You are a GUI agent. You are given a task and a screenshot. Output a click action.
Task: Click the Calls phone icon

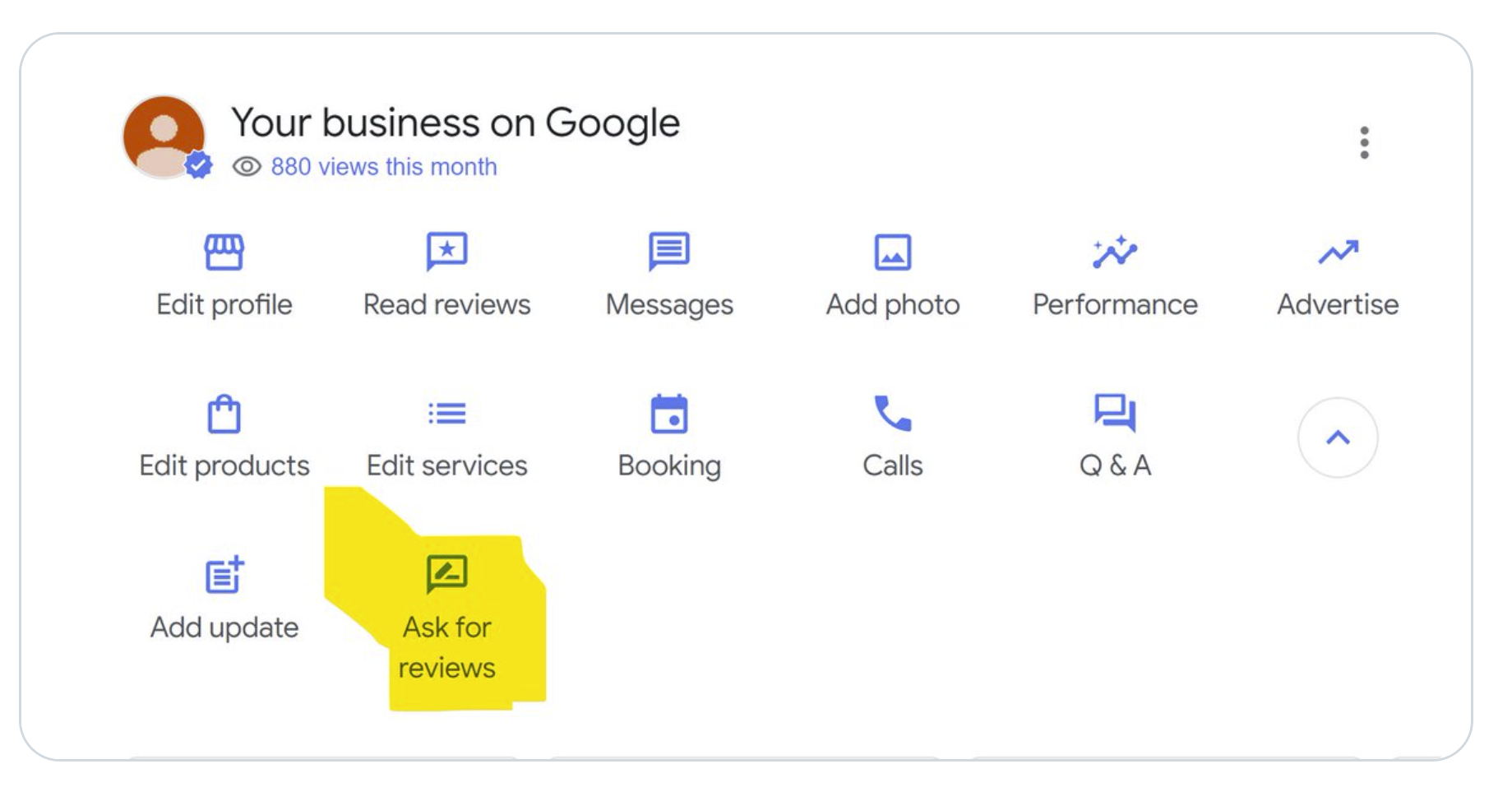pos(892,414)
